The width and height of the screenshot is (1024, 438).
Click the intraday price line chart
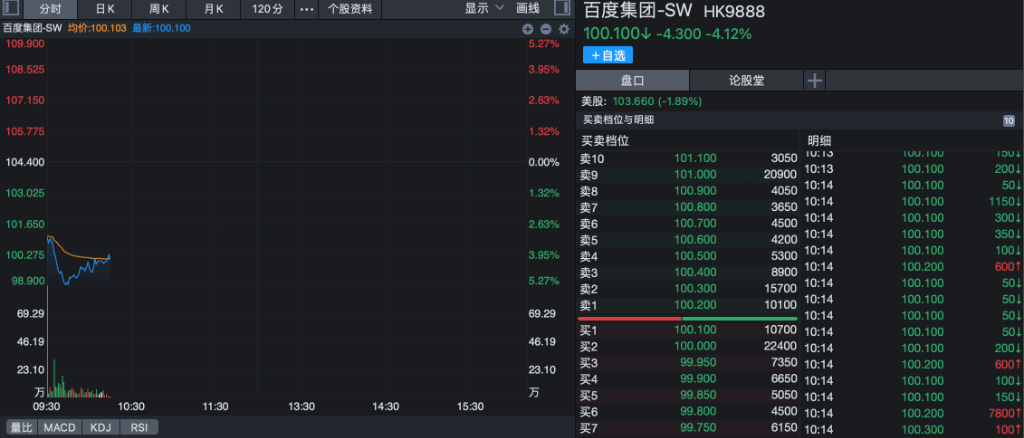pos(79,261)
